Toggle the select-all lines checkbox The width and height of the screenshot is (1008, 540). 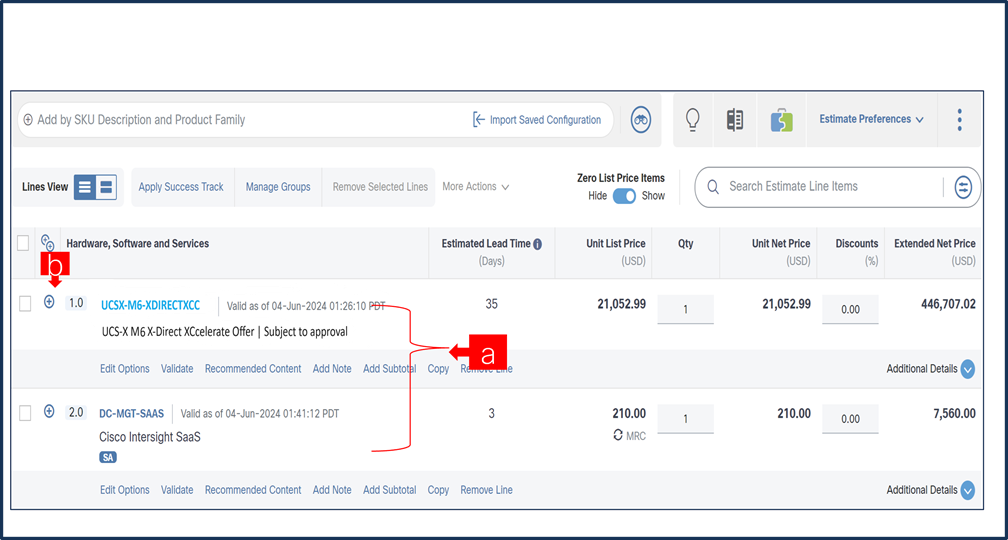click(23, 244)
